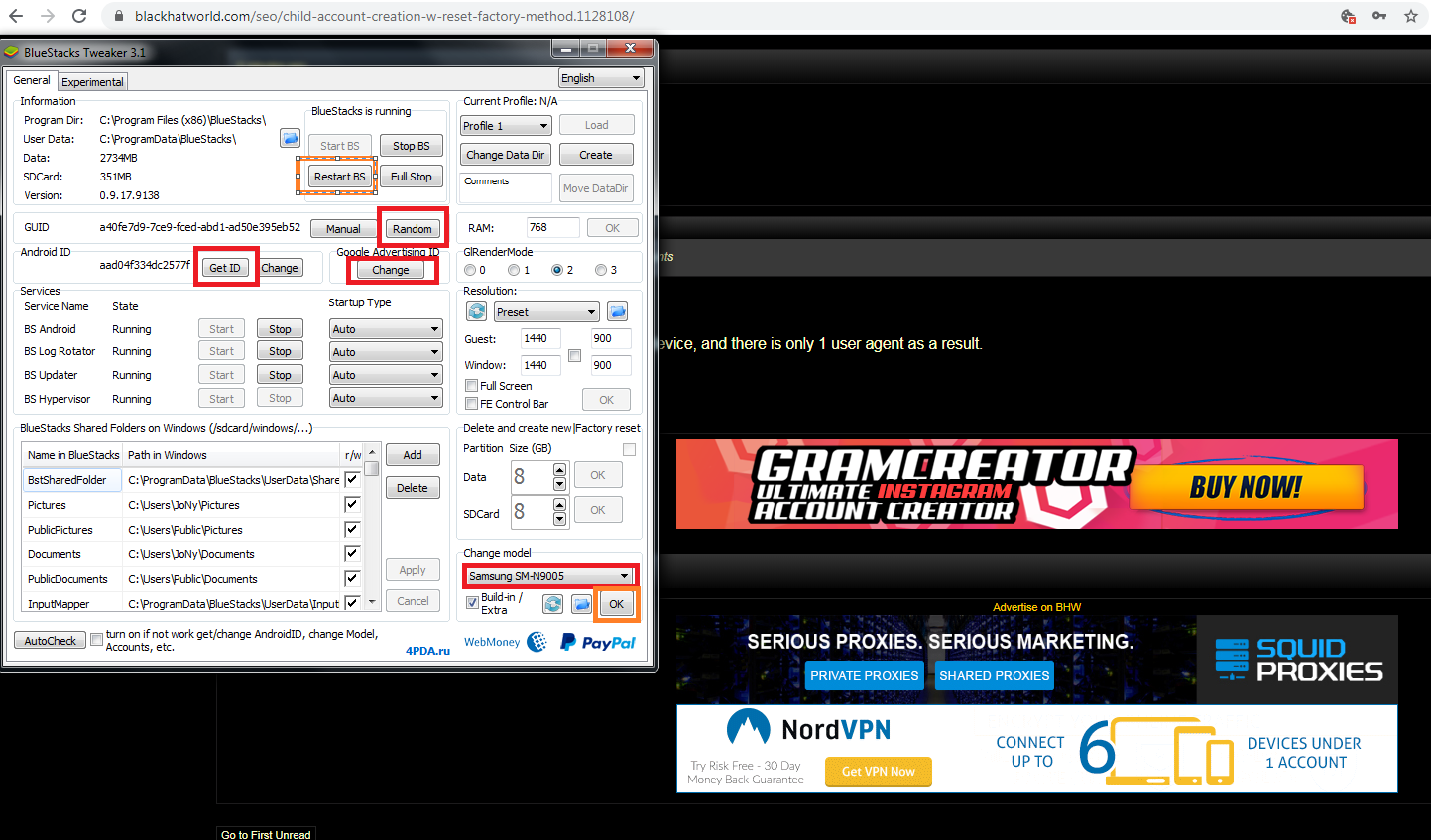Open the BS Log Rotator startup type dropdown
The width and height of the screenshot is (1431, 840).
[x=386, y=352]
